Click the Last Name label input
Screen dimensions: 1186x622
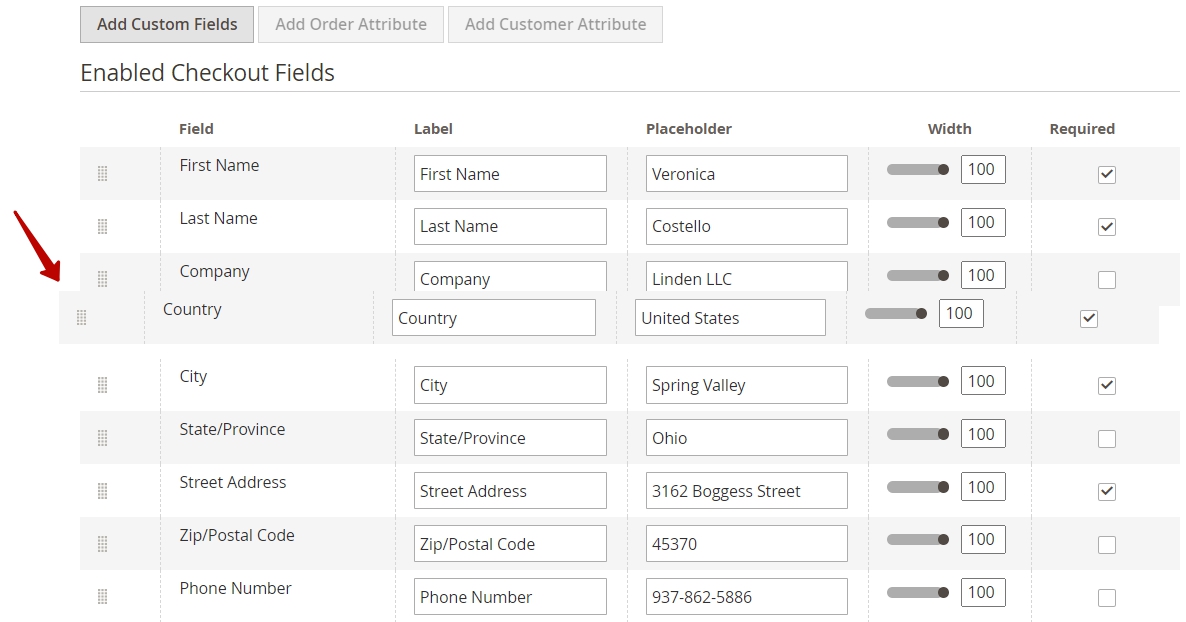(510, 226)
